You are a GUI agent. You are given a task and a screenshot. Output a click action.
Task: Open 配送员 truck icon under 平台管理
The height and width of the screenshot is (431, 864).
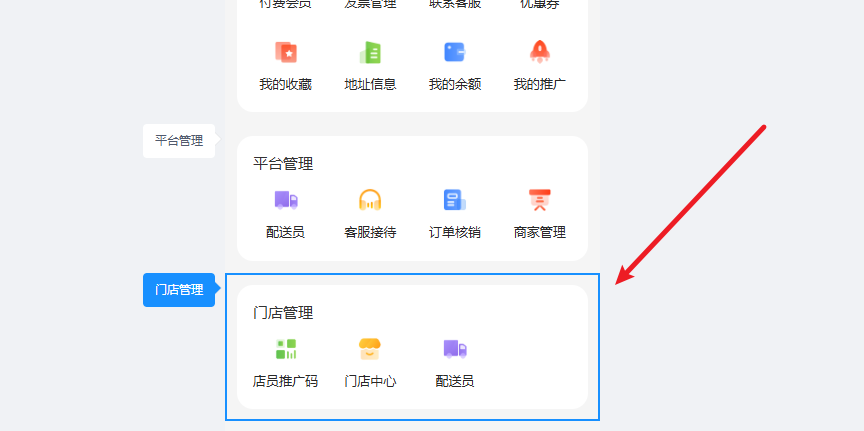[x=286, y=200]
